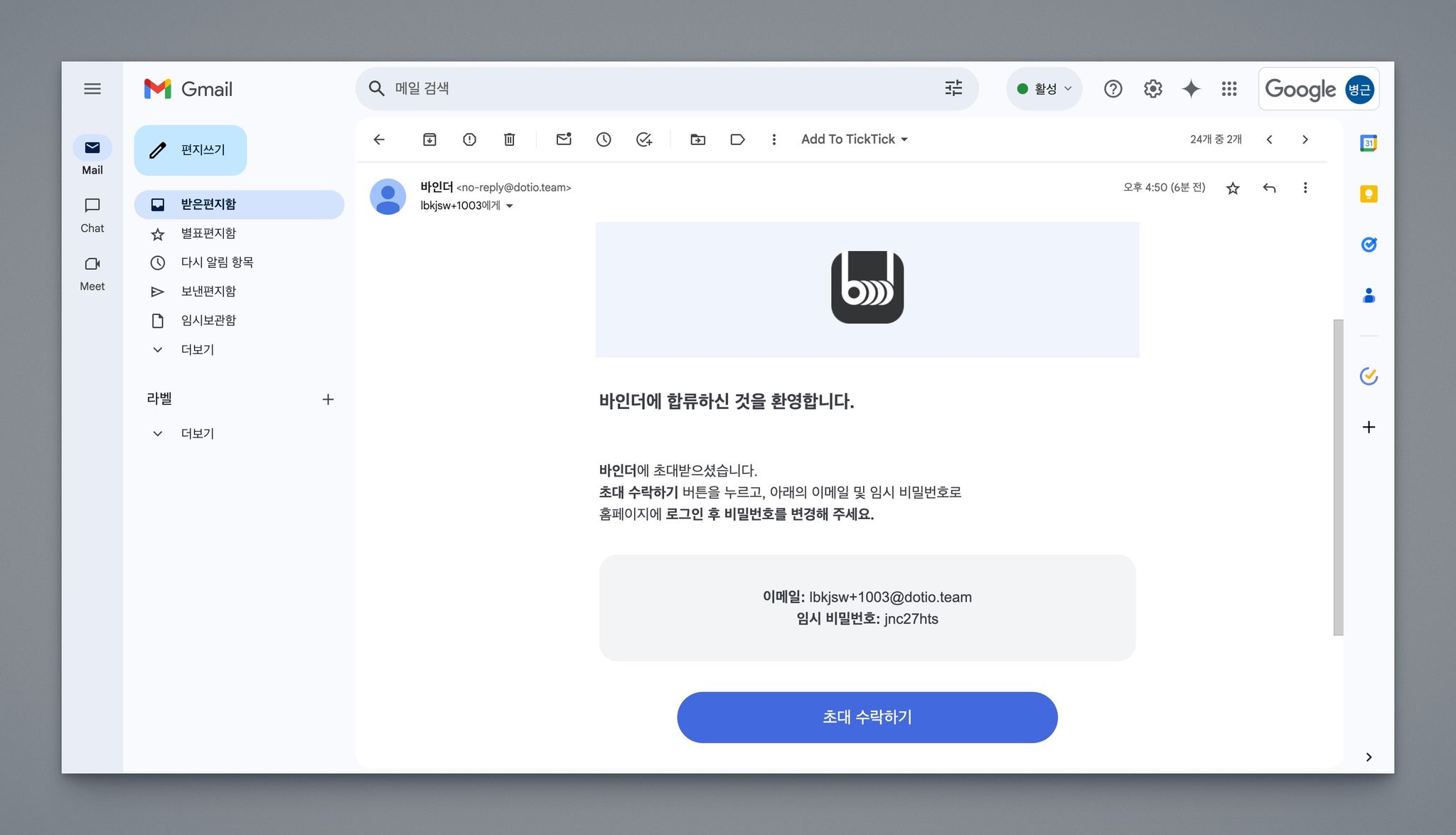The height and width of the screenshot is (835, 1456).
Task: Open the search options filter icon
Action: tap(953, 88)
